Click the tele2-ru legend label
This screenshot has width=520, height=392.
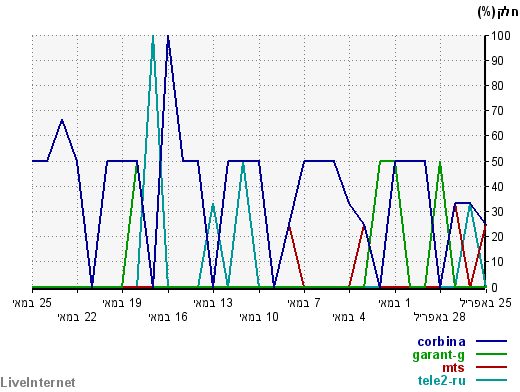tap(442, 380)
